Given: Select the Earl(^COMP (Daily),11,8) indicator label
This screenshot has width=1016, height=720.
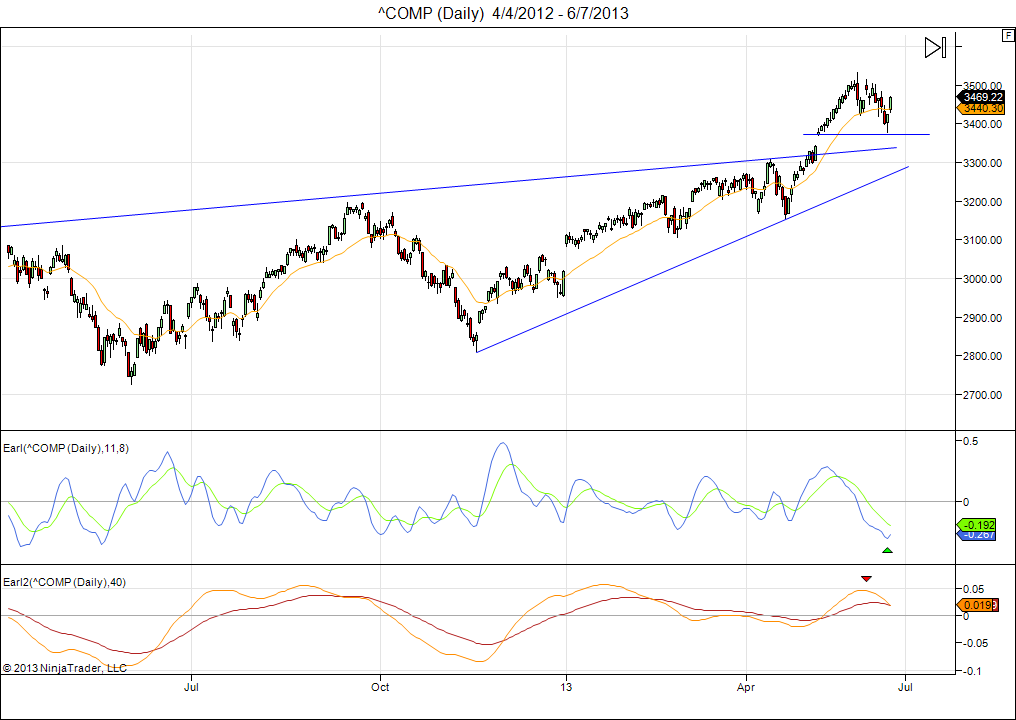Looking at the screenshot, I should 66,448.
